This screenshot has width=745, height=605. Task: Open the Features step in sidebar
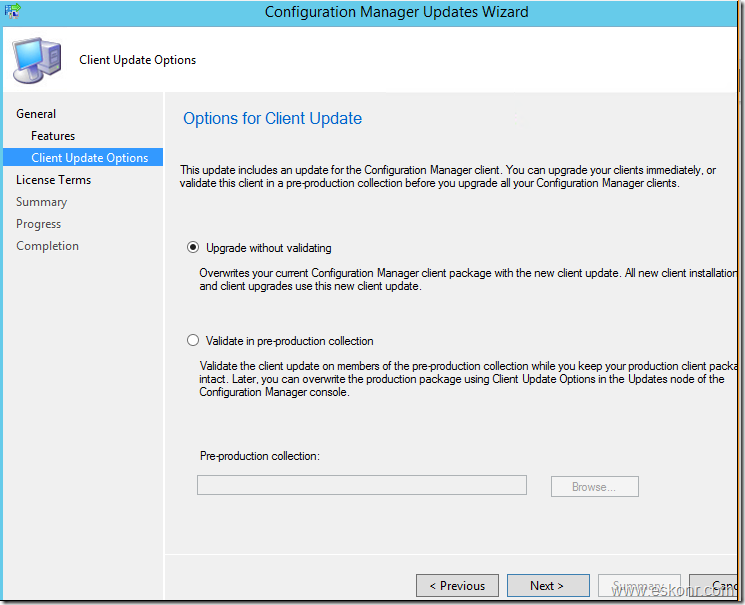pos(53,136)
